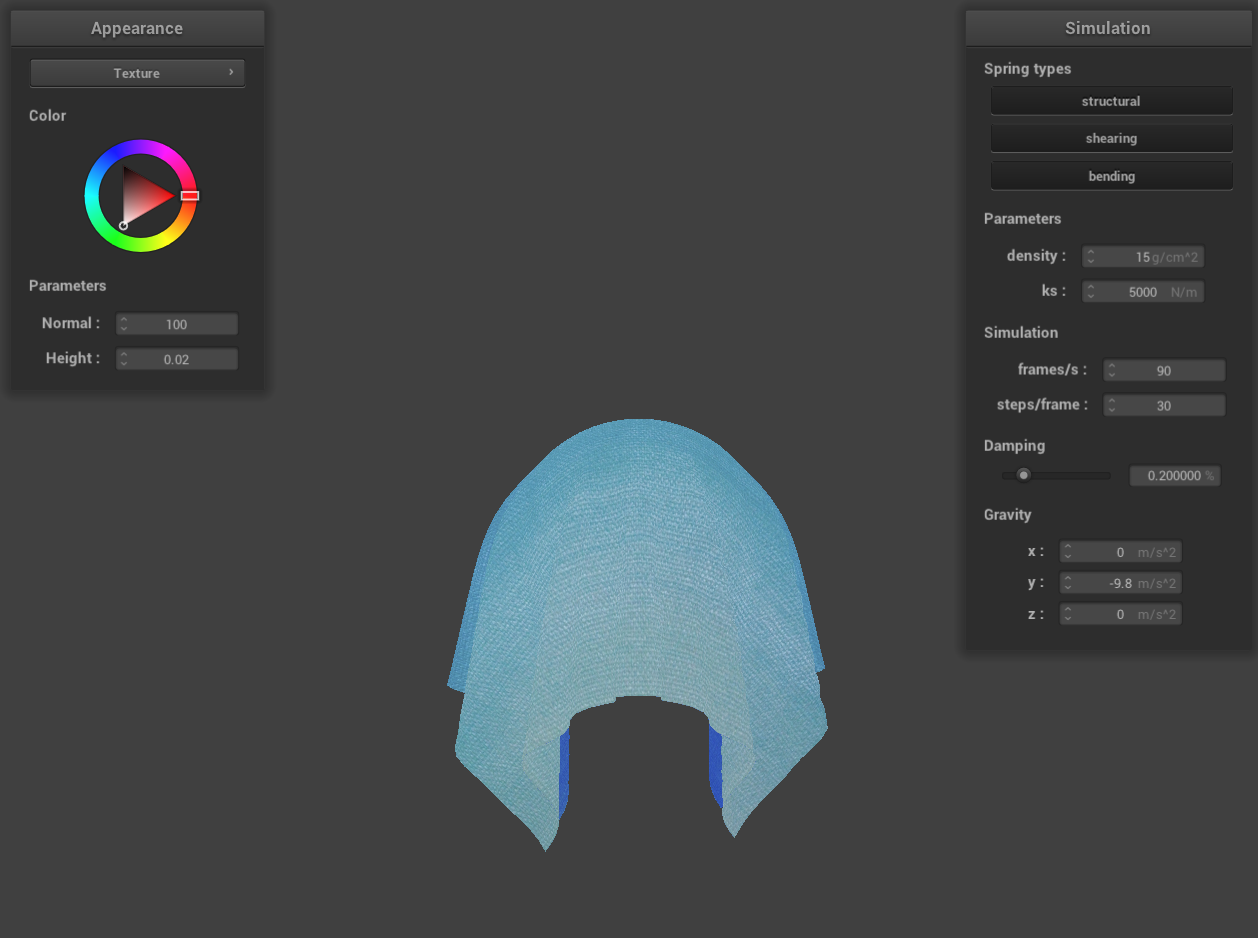The height and width of the screenshot is (938, 1258).
Task: Click the Normal value stepper arrows
Action: pos(124,324)
